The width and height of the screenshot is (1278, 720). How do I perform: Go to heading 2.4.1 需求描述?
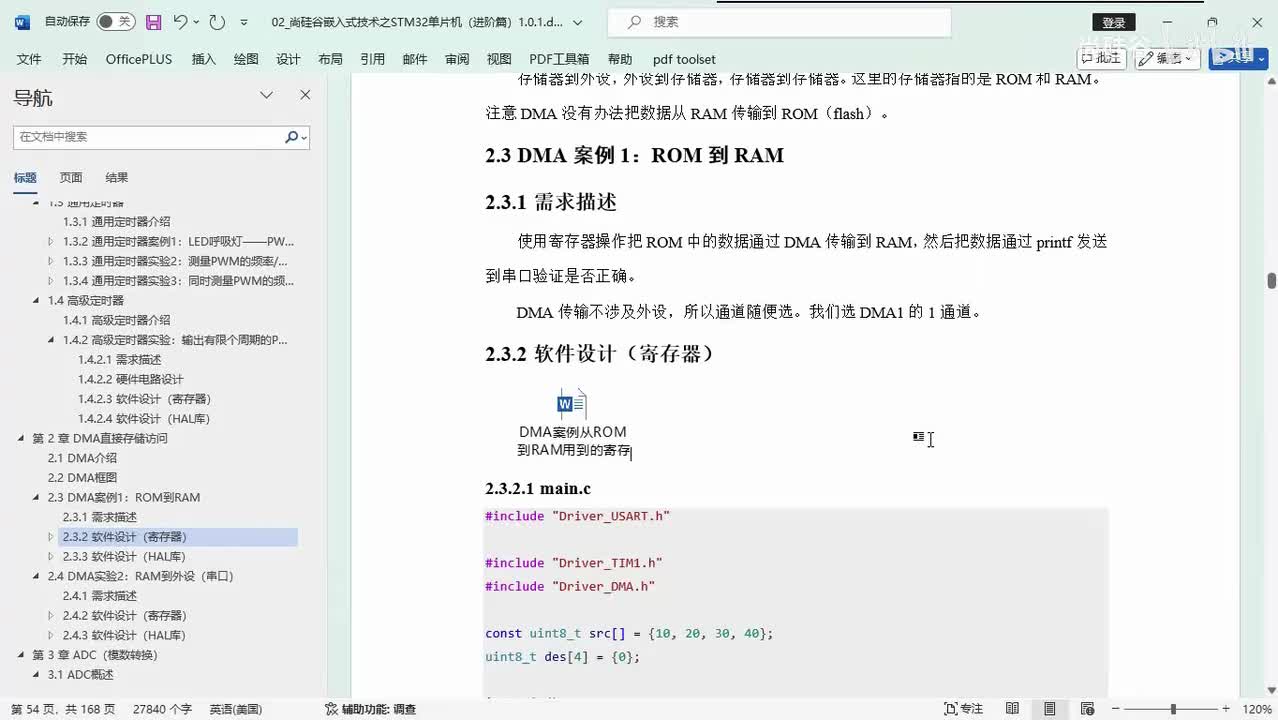99,596
